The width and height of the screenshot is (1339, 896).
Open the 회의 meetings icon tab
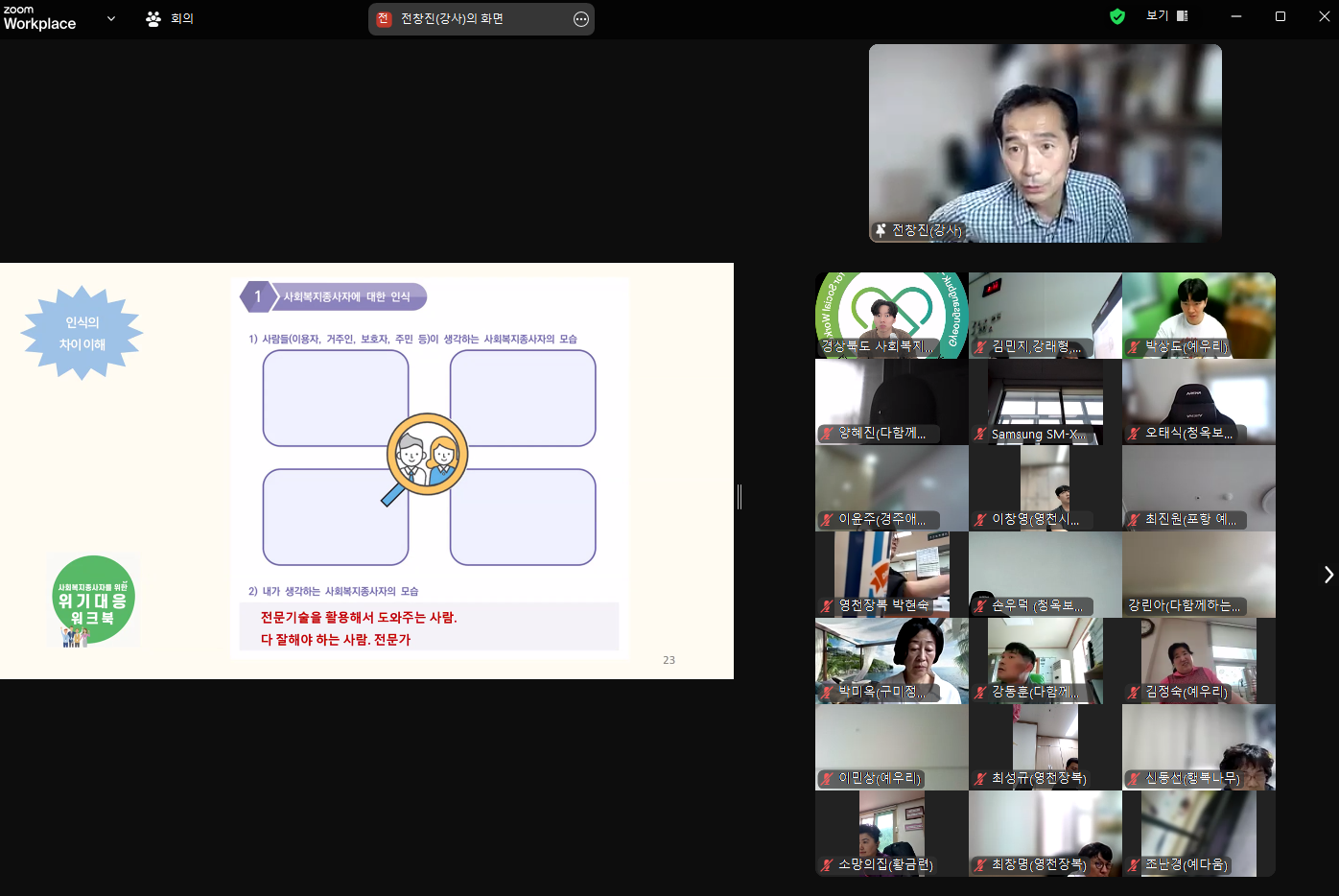pyautogui.click(x=169, y=18)
